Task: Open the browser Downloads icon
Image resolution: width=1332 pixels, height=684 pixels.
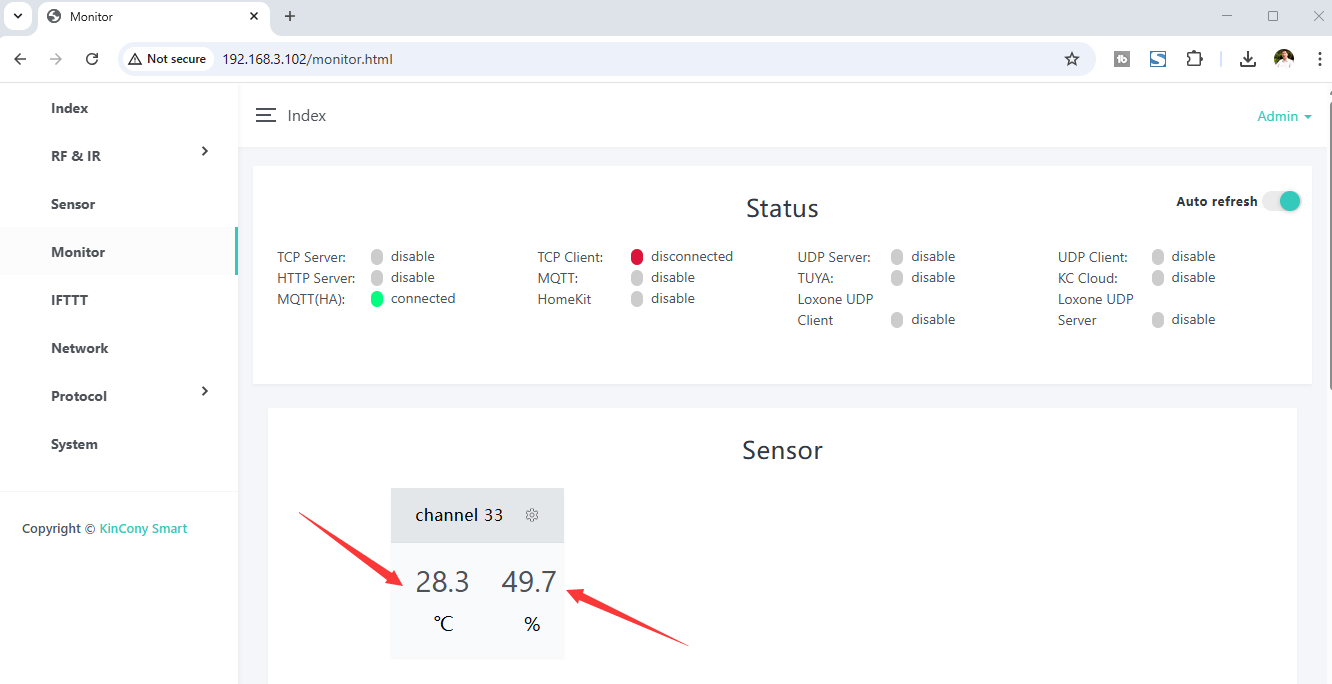Action: coord(1247,59)
